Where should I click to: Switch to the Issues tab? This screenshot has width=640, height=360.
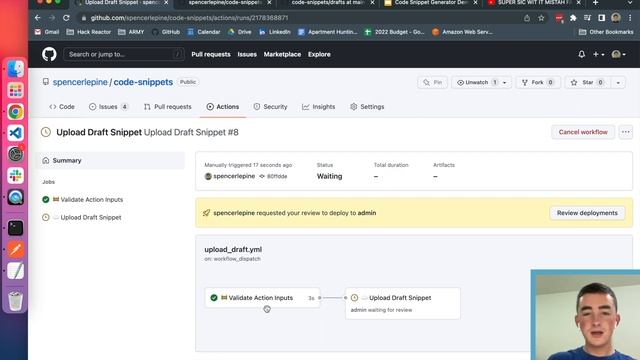pyautogui.click(x=109, y=107)
